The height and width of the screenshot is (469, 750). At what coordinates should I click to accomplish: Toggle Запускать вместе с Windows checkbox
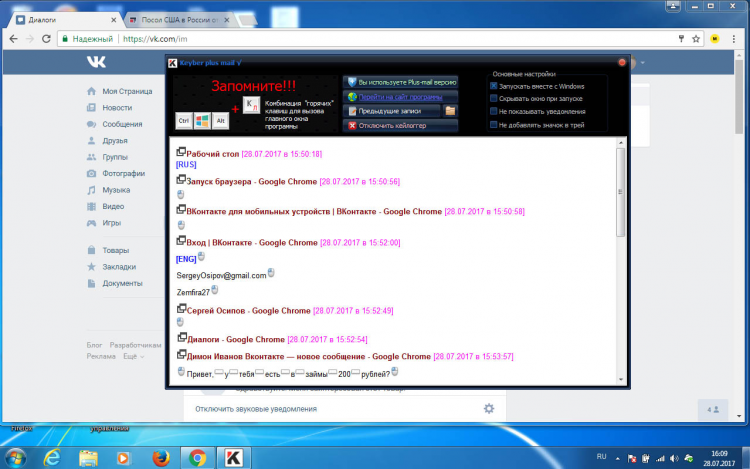click(x=494, y=86)
